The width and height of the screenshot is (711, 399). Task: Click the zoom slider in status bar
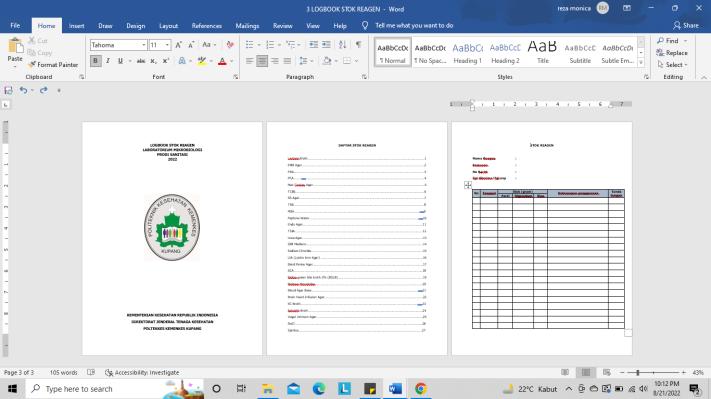point(653,372)
